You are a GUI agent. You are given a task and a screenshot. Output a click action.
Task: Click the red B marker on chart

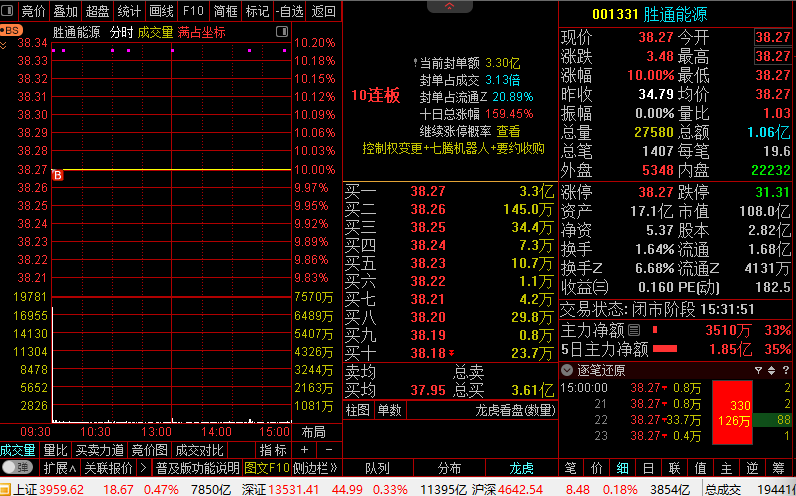pos(58,176)
